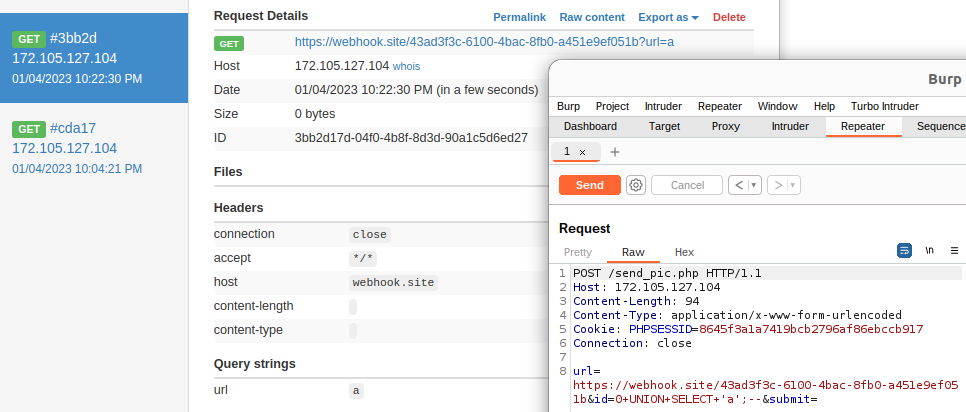The height and width of the screenshot is (412, 966).
Task: Click the Cancel button in Repeater
Action: 687,185
